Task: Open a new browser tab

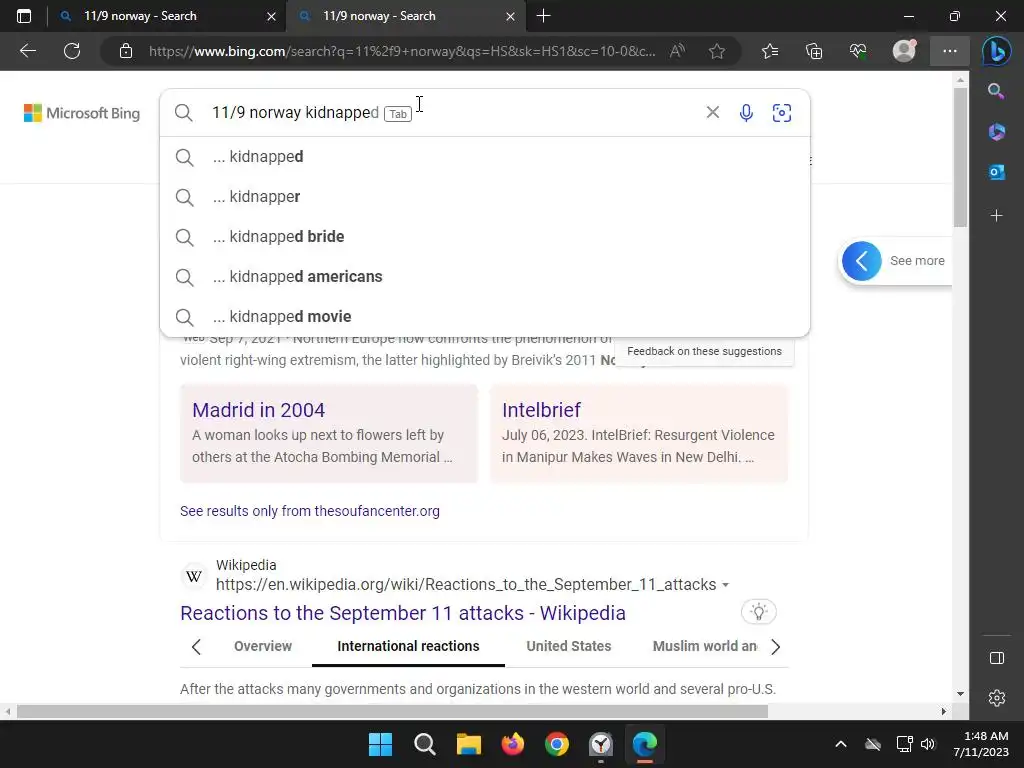Action: (543, 16)
